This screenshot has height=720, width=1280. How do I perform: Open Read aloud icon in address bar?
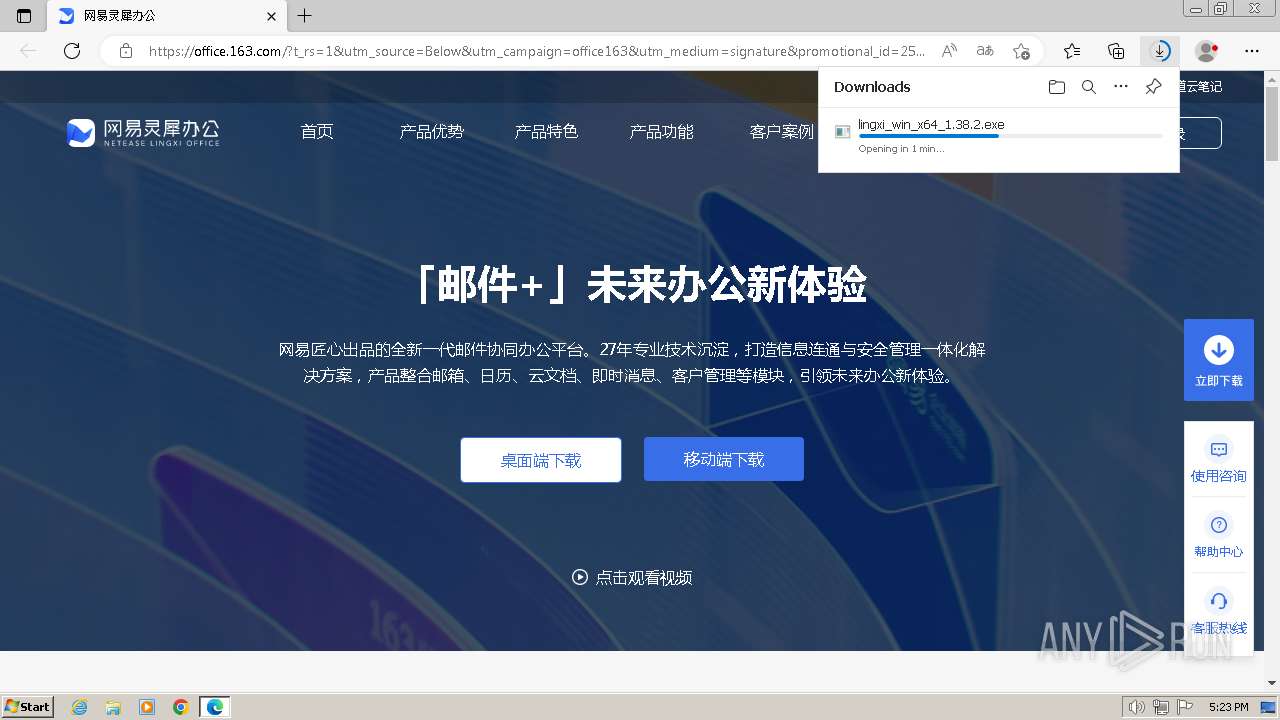tap(949, 51)
